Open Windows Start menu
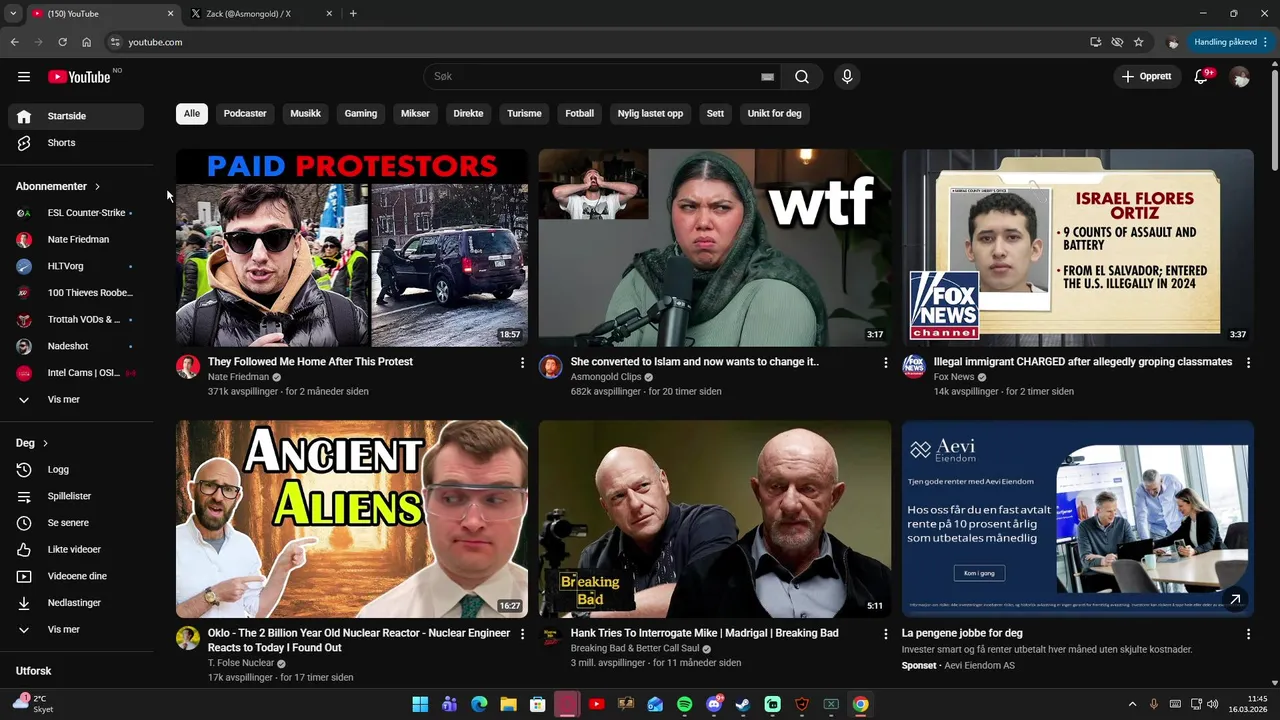 [x=420, y=704]
